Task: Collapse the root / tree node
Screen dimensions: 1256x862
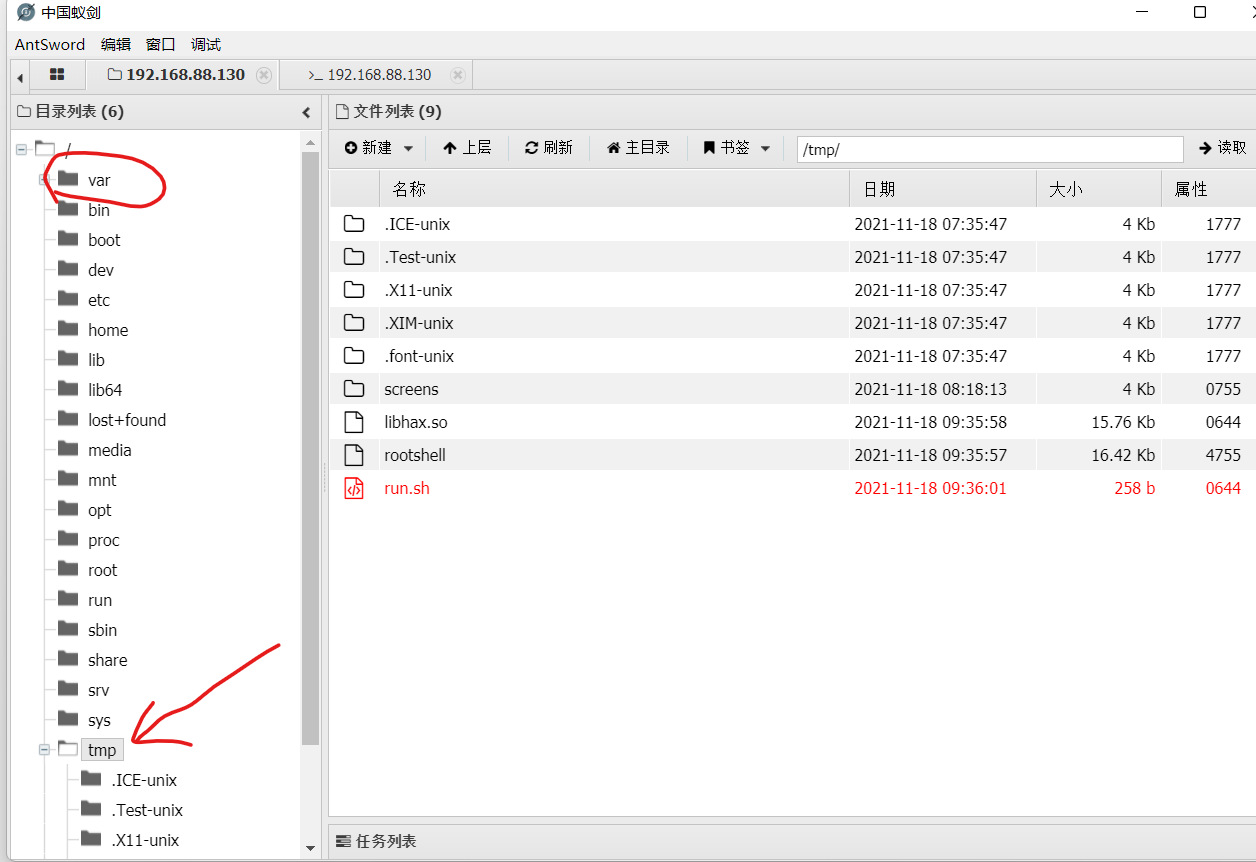Action: (x=21, y=149)
